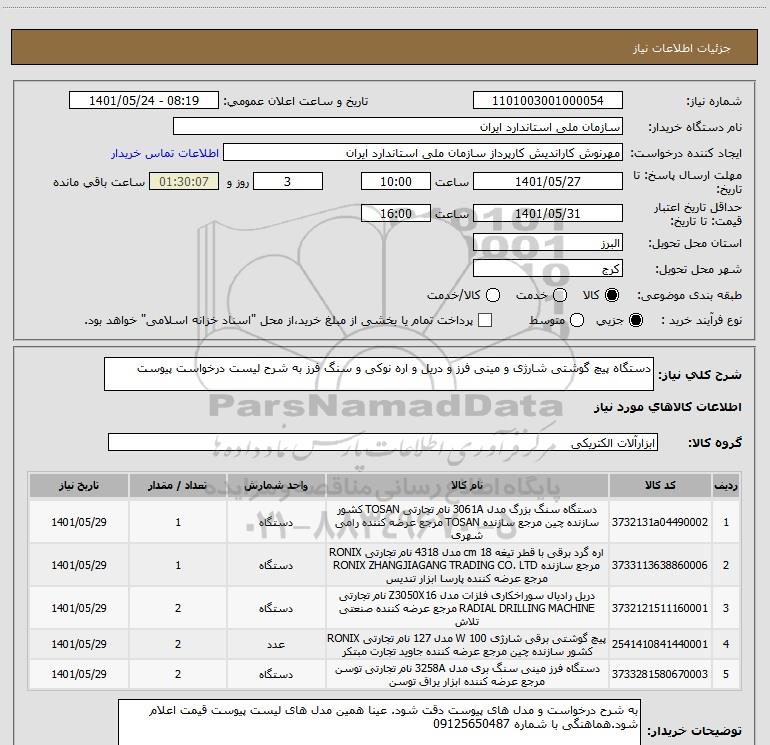The width and height of the screenshot is (770, 745).
Task: Click the request creator name field
Action: click(423, 153)
